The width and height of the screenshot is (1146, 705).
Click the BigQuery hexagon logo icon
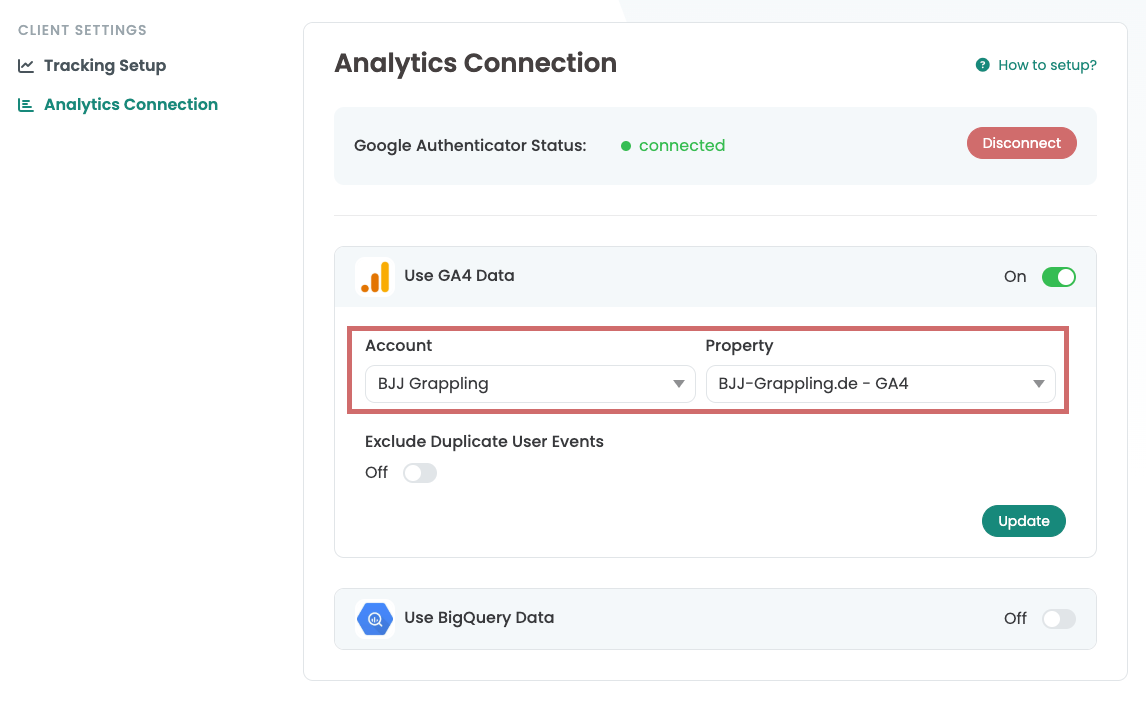(375, 619)
